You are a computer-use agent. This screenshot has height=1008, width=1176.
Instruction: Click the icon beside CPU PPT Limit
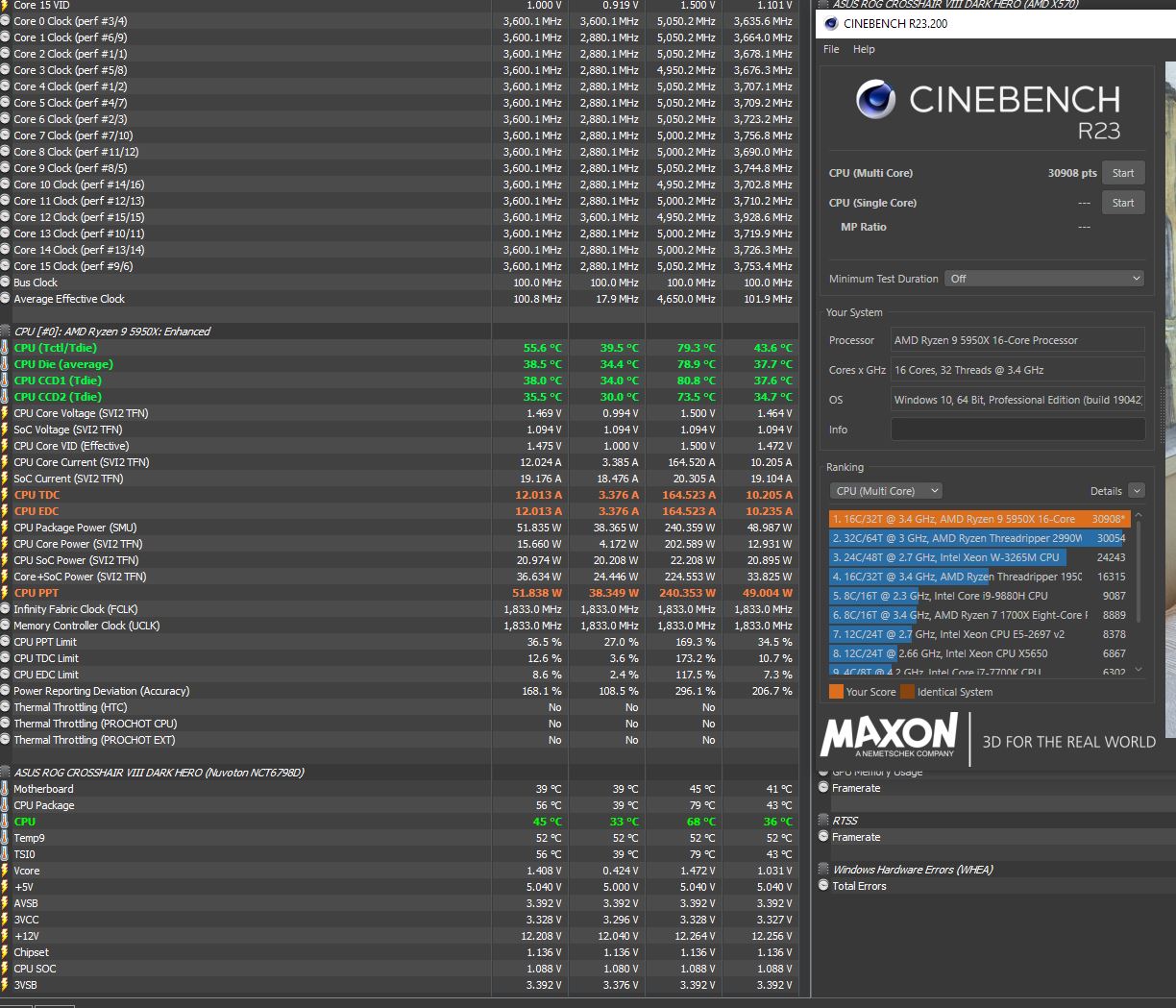pyautogui.click(x=5, y=642)
